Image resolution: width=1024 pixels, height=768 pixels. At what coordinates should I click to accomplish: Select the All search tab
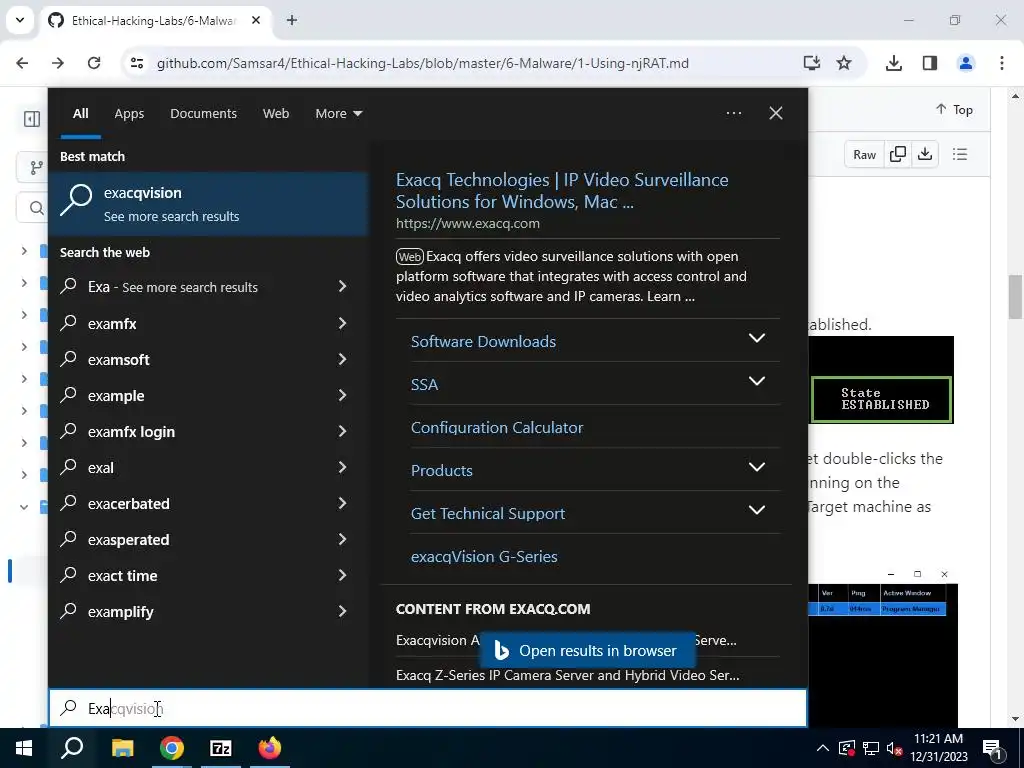pos(80,113)
